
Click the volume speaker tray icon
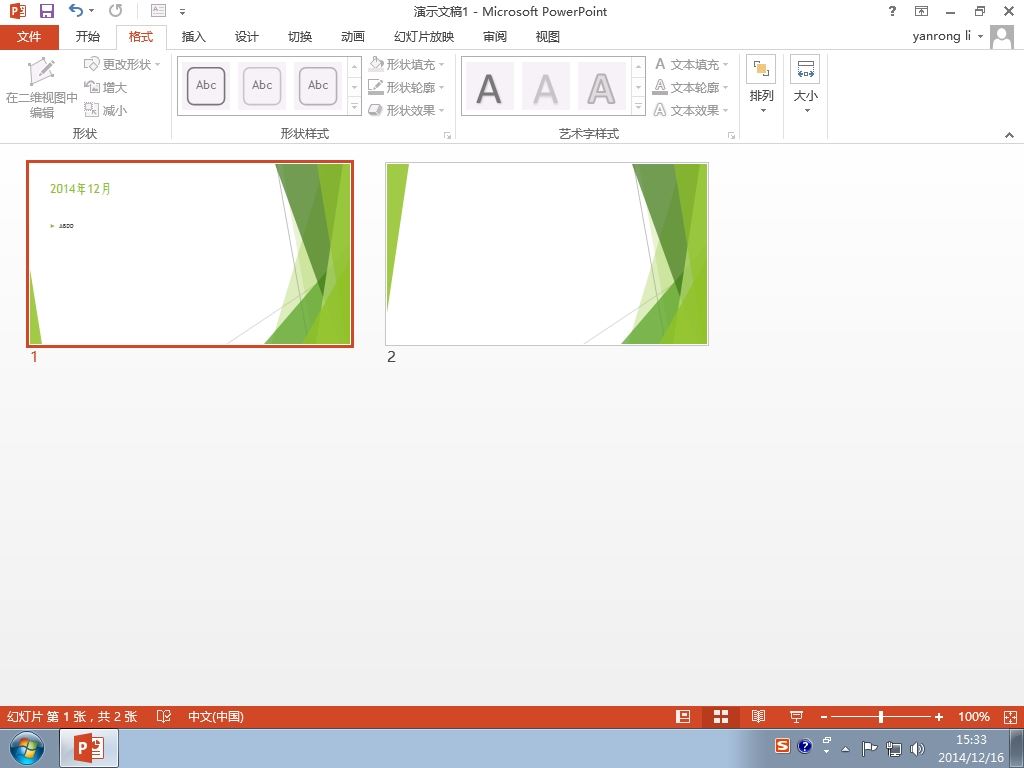(x=917, y=748)
